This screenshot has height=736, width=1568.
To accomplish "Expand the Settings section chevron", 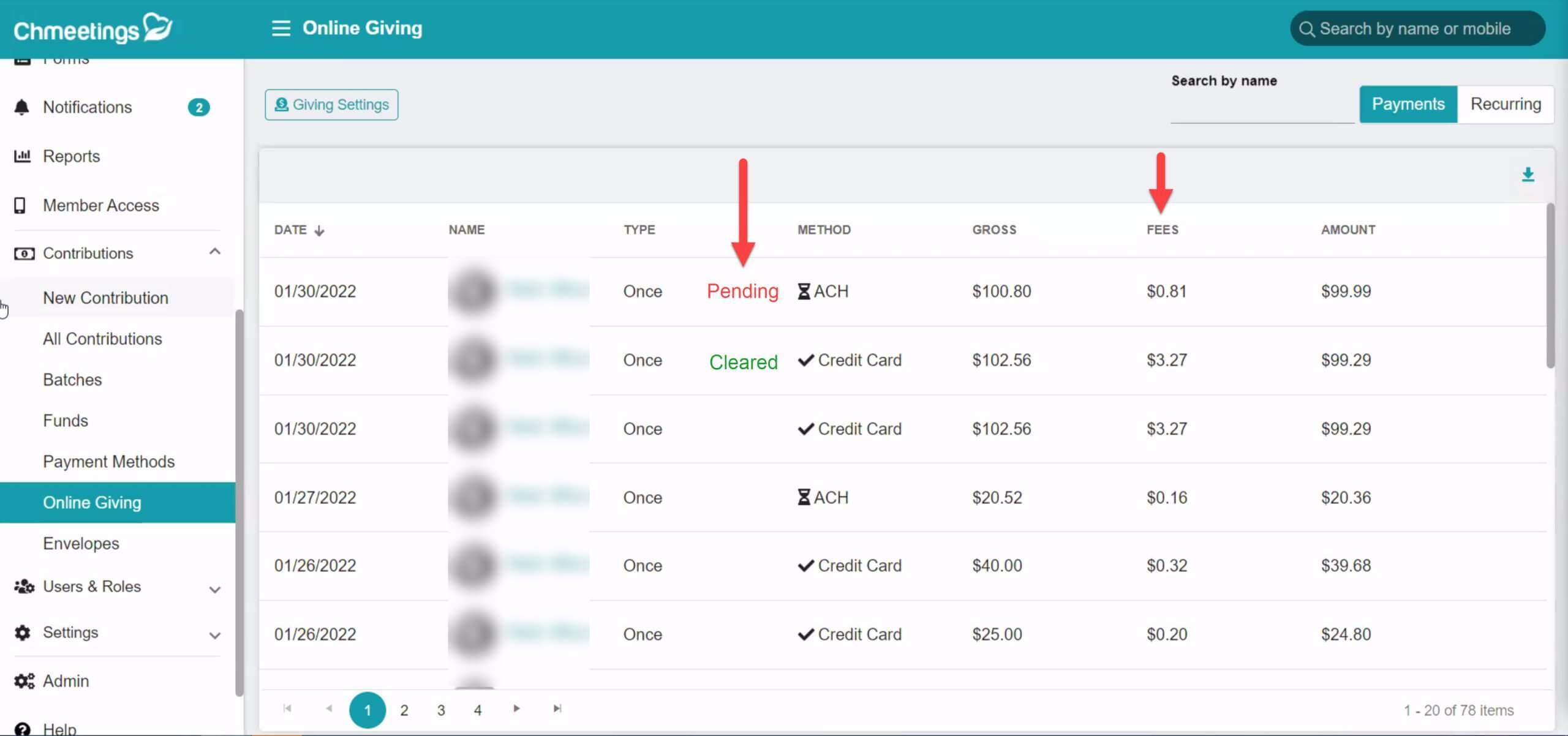I will click(x=214, y=636).
